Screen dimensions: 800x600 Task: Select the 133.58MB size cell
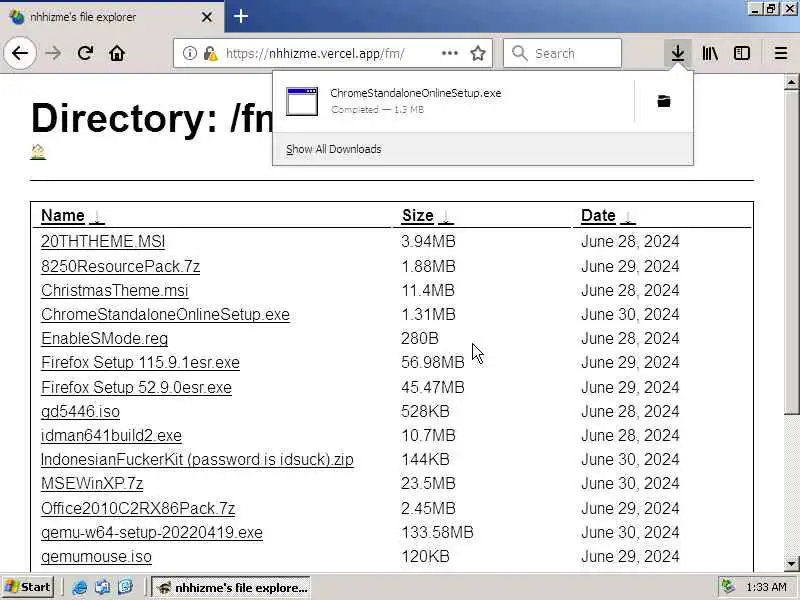click(x=437, y=532)
